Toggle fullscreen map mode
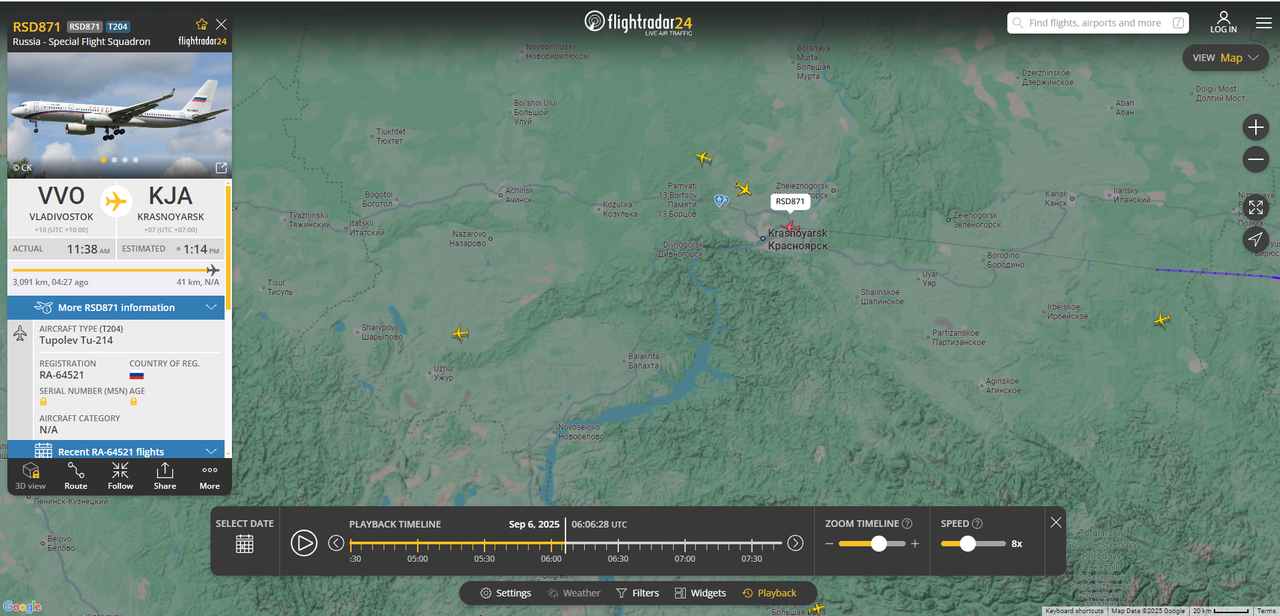This screenshot has height=616, width=1280. tap(1256, 208)
